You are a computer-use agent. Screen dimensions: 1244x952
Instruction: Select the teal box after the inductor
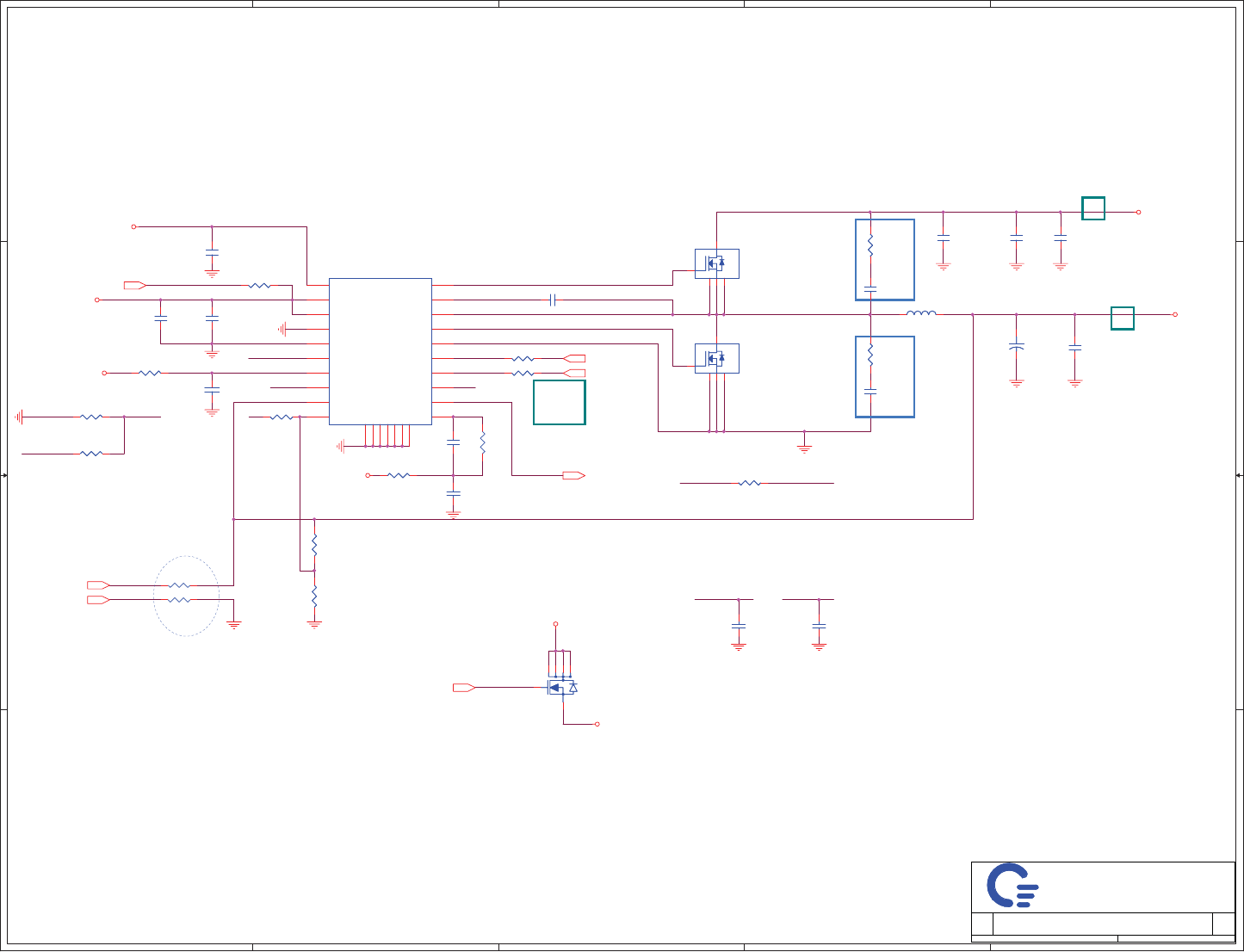pyautogui.click(x=1123, y=318)
